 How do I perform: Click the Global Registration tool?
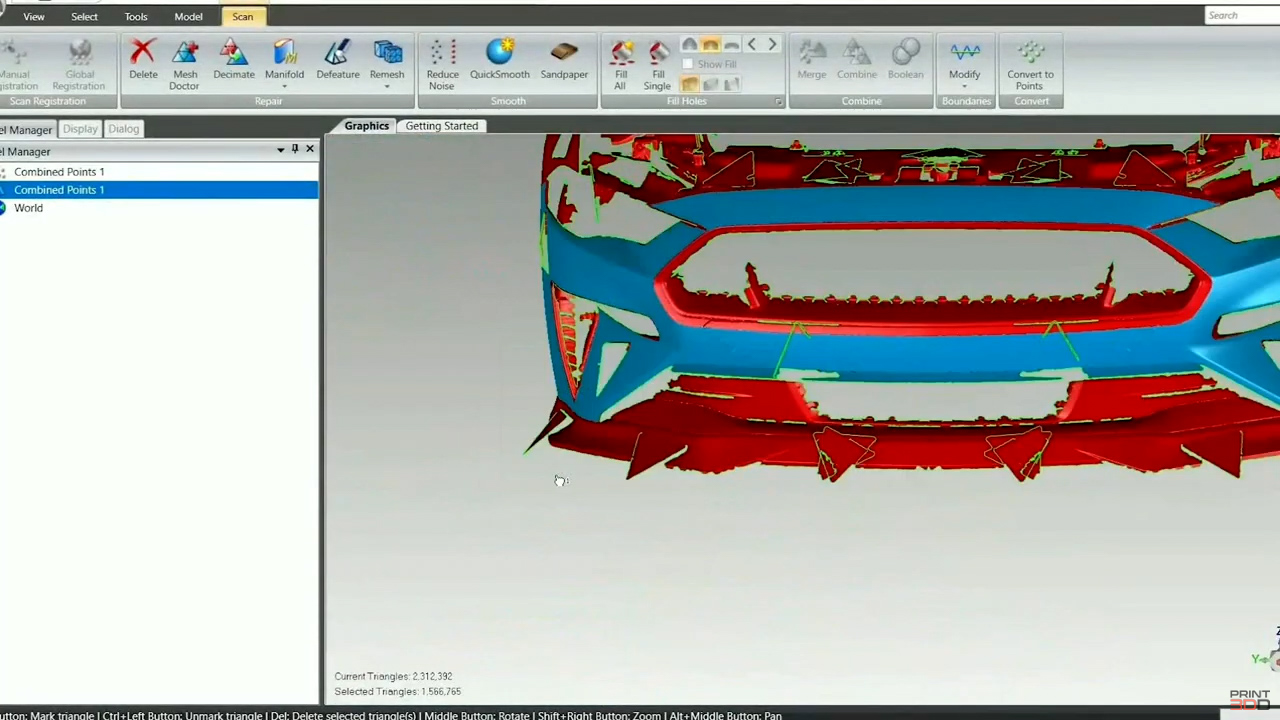pyautogui.click(x=79, y=64)
